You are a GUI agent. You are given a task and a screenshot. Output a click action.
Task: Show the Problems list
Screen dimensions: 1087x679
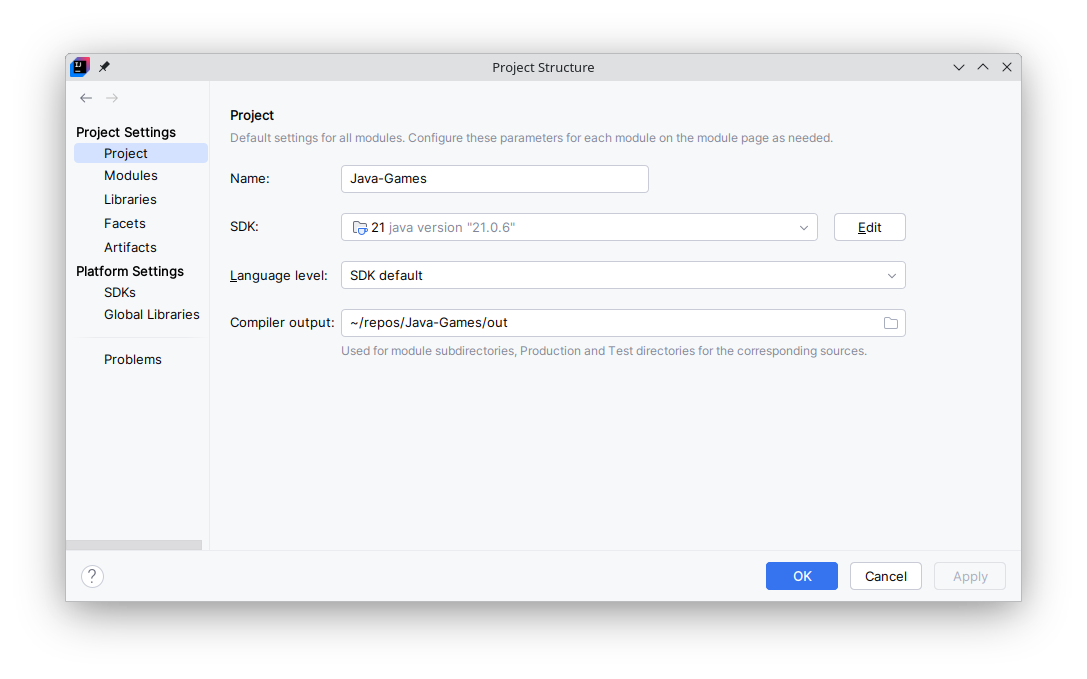[x=133, y=360]
